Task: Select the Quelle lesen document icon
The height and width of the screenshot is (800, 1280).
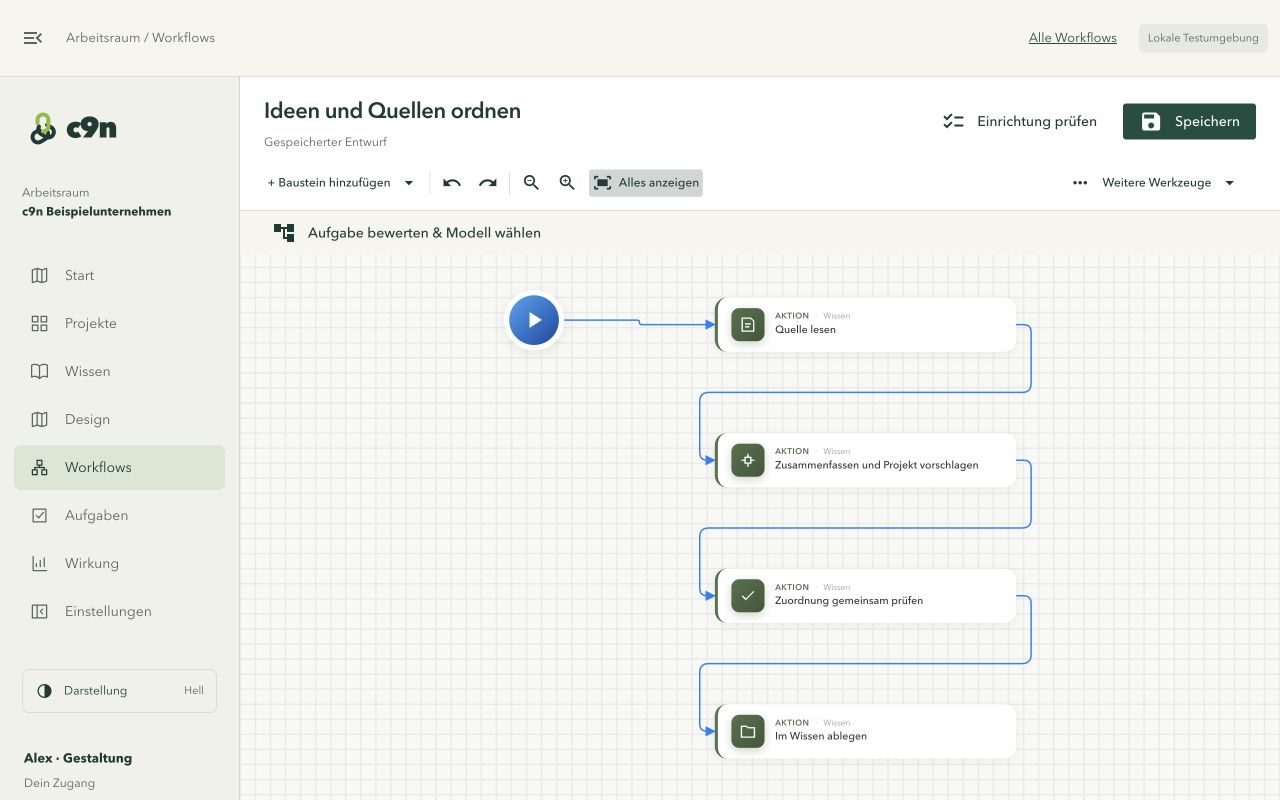Action: tap(748, 325)
